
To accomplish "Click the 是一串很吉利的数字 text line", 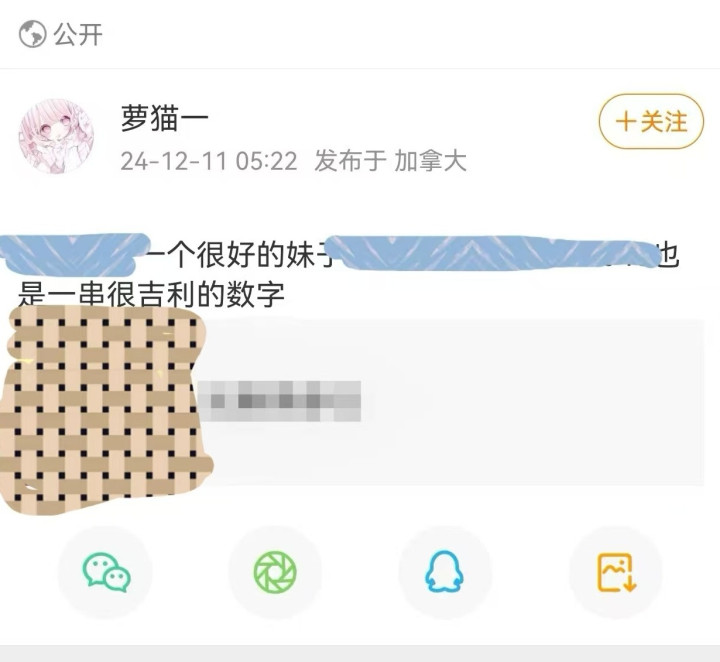I will [x=151, y=294].
